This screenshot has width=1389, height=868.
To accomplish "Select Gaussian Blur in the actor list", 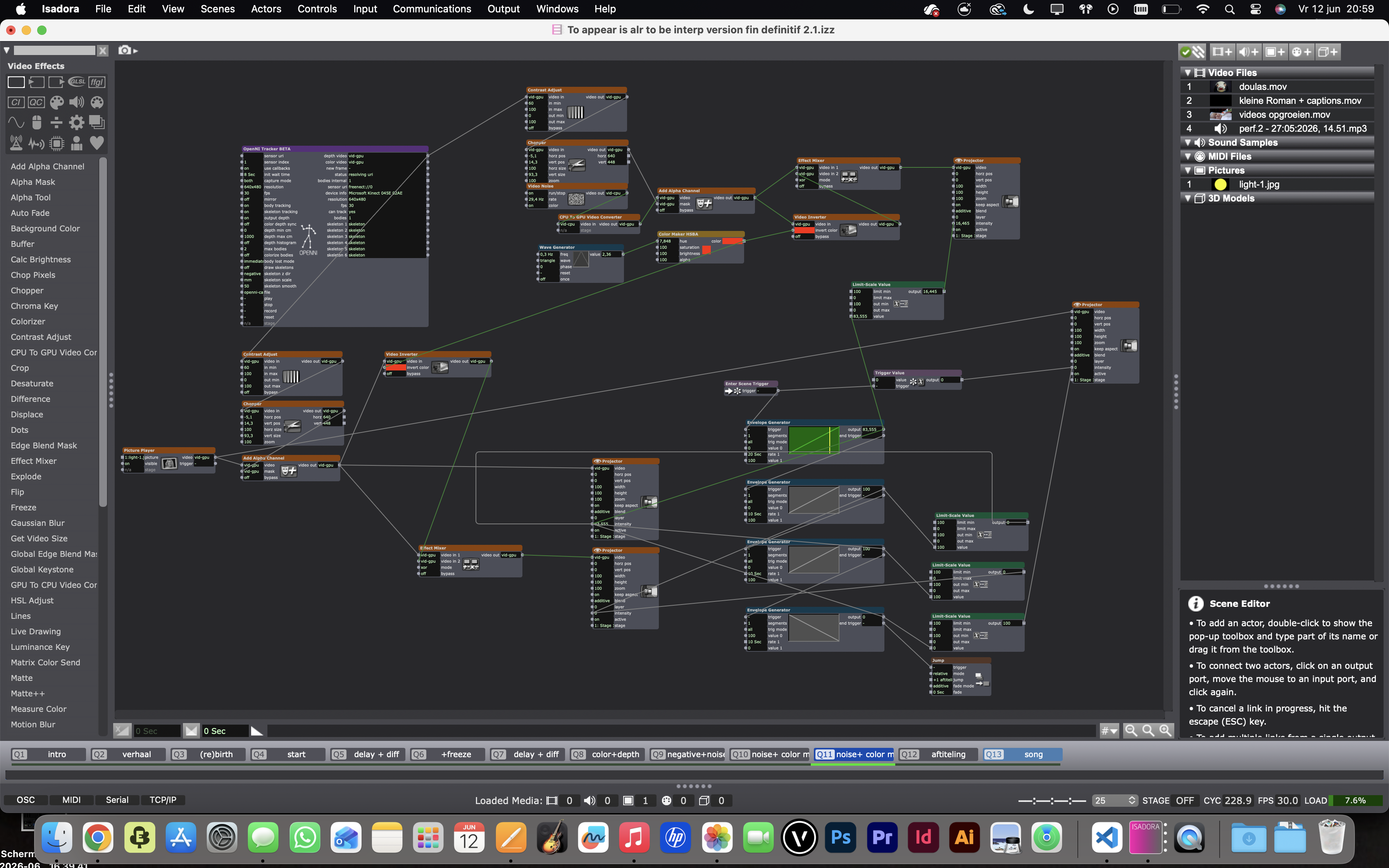I will tap(37, 523).
